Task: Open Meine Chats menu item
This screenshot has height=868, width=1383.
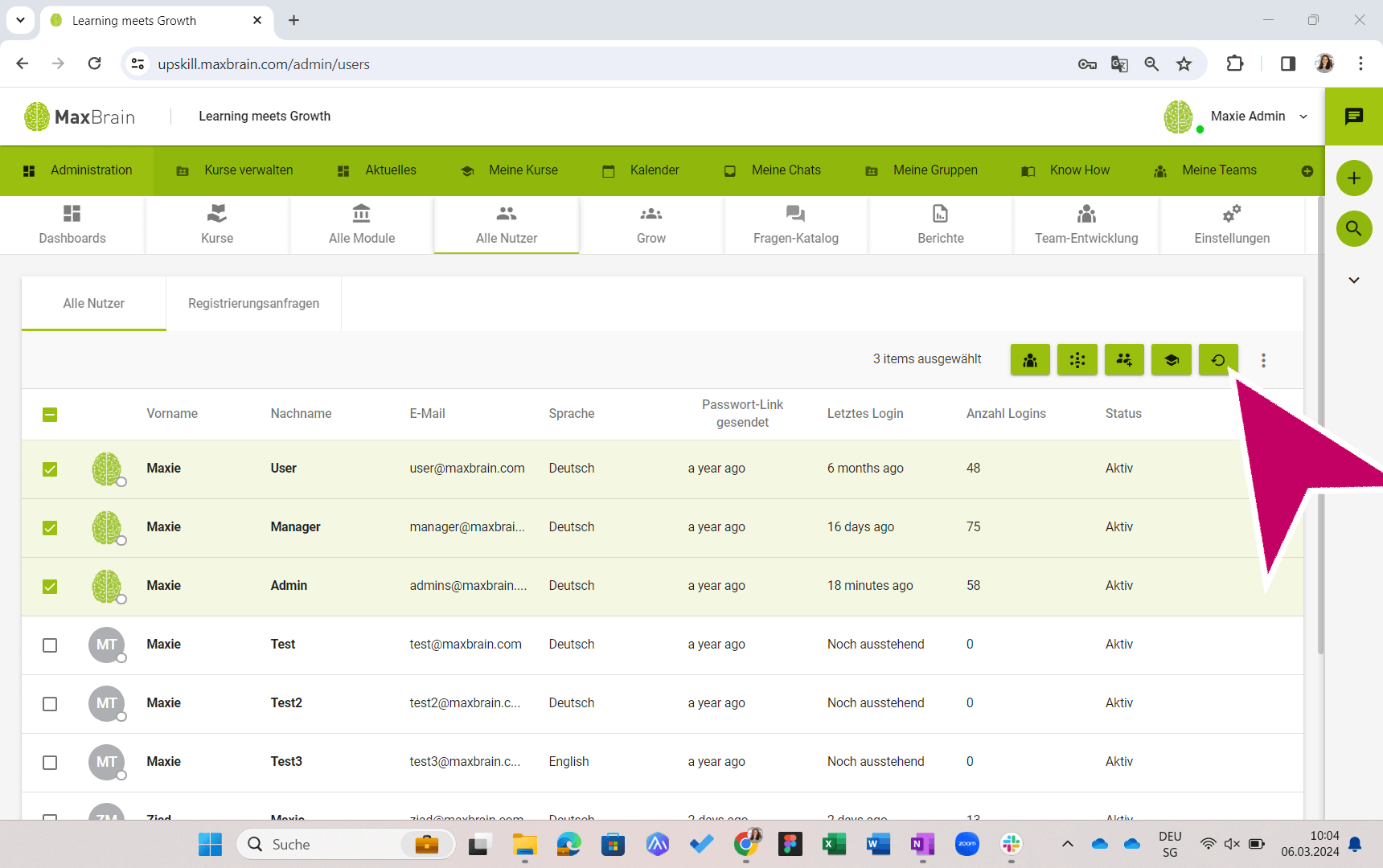Action: 772,170
